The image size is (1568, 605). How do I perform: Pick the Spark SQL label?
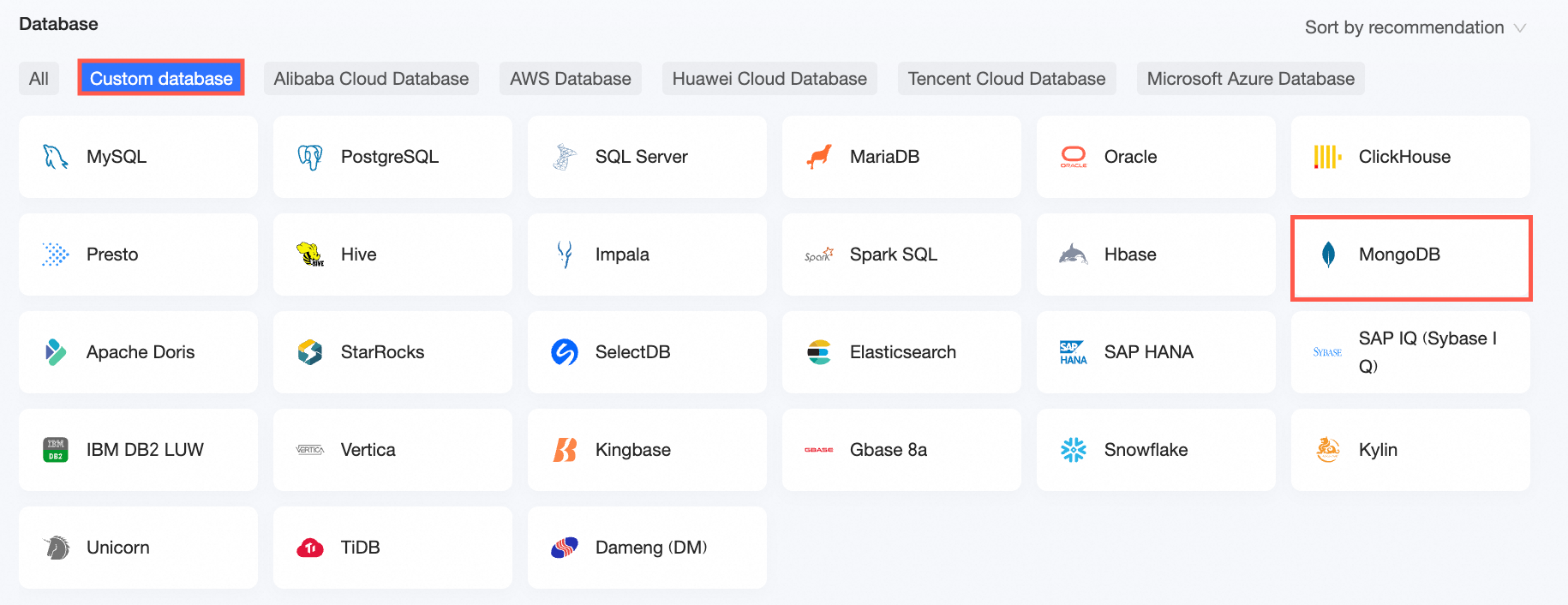click(894, 255)
